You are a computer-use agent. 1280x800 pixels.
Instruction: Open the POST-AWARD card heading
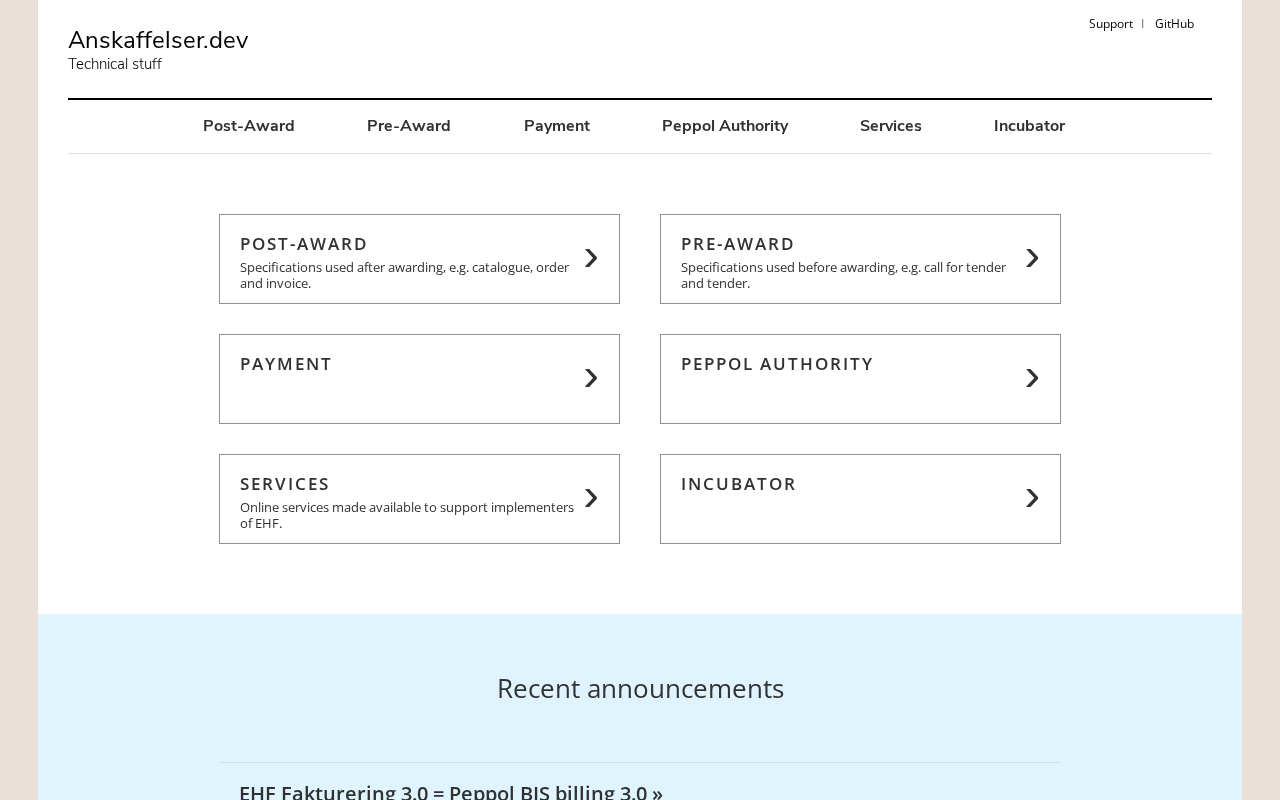coord(304,244)
